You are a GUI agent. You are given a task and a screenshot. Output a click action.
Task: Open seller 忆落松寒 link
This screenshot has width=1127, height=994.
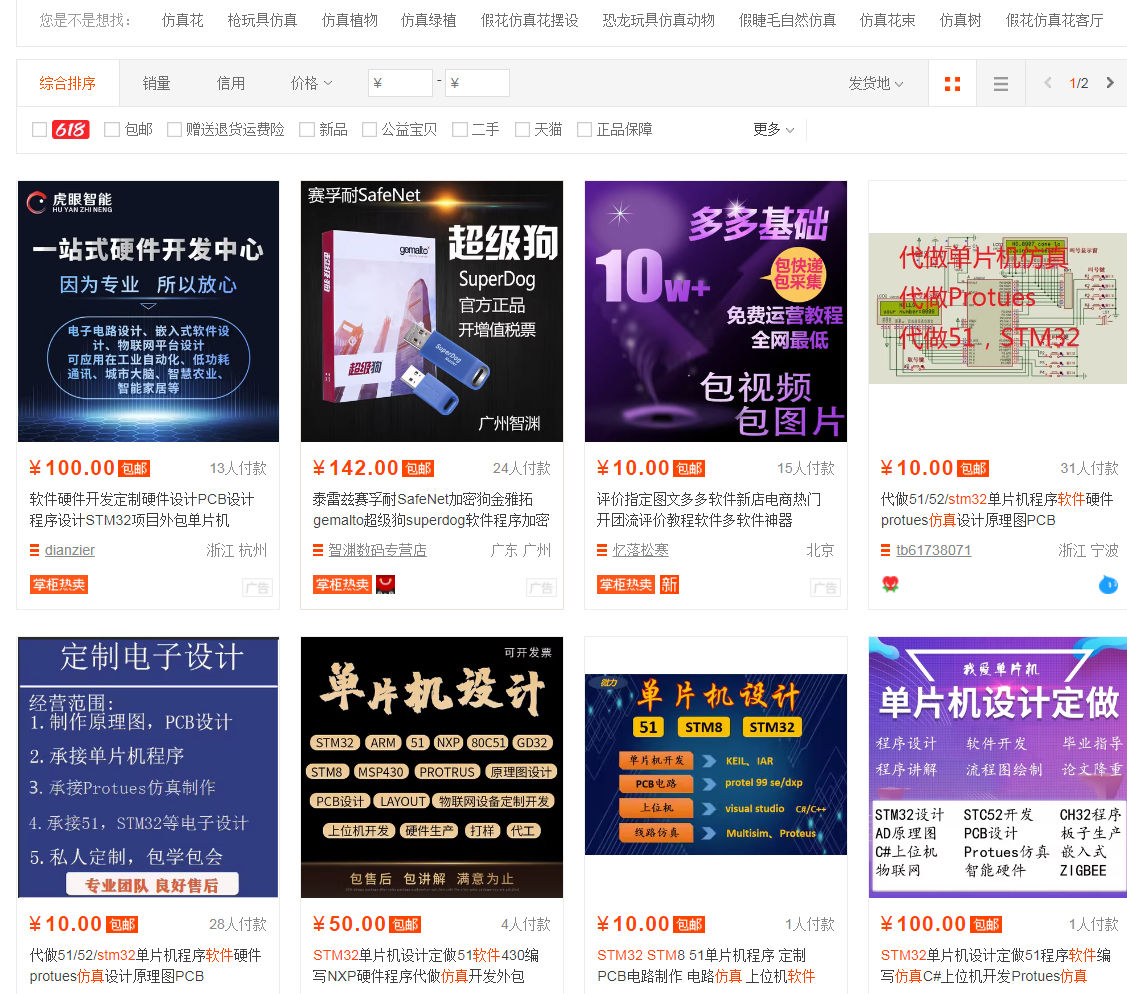pyautogui.click(x=640, y=551)
